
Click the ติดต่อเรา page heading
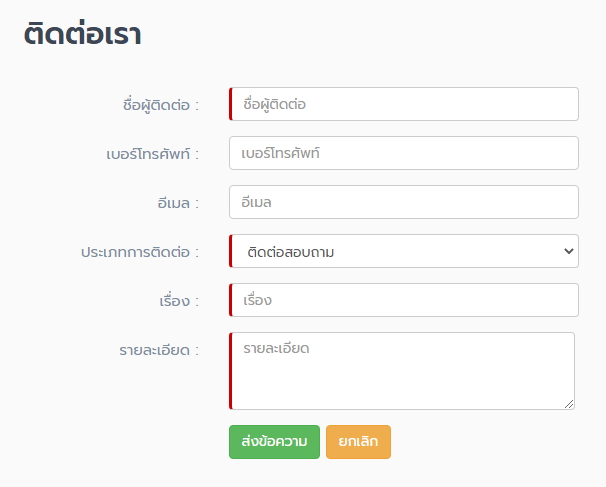[x=82, y=34]
